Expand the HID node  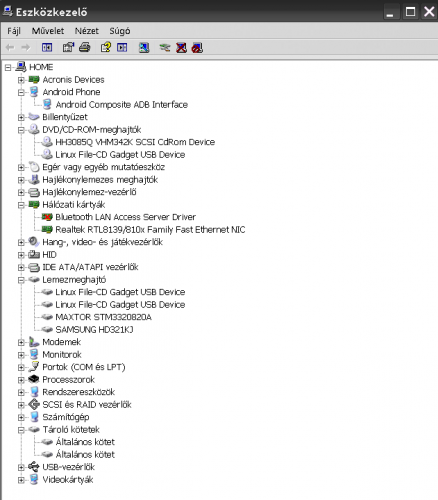click(21, 255)
